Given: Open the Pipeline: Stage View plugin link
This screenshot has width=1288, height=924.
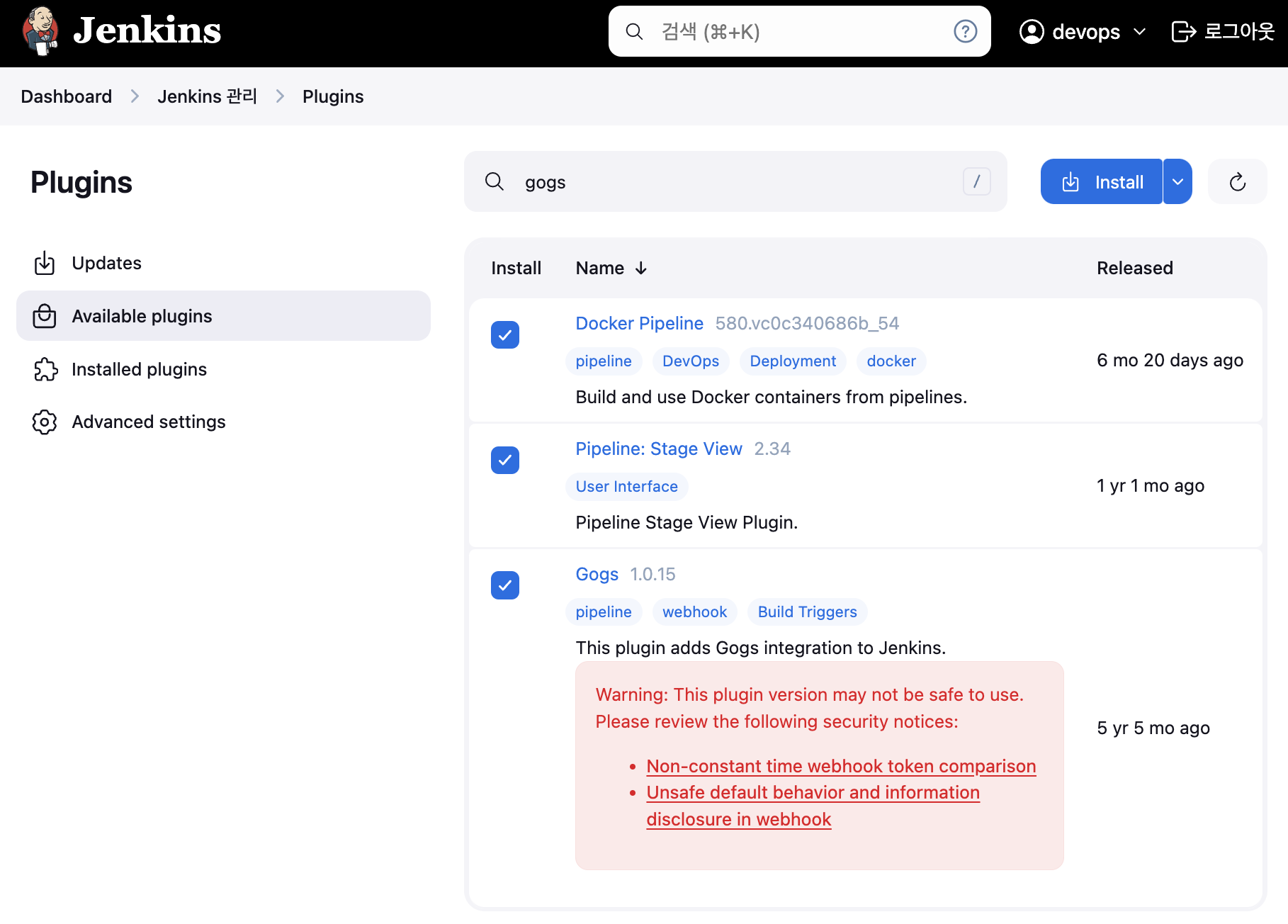Looking at the screenshot, I should coord(659,449).
